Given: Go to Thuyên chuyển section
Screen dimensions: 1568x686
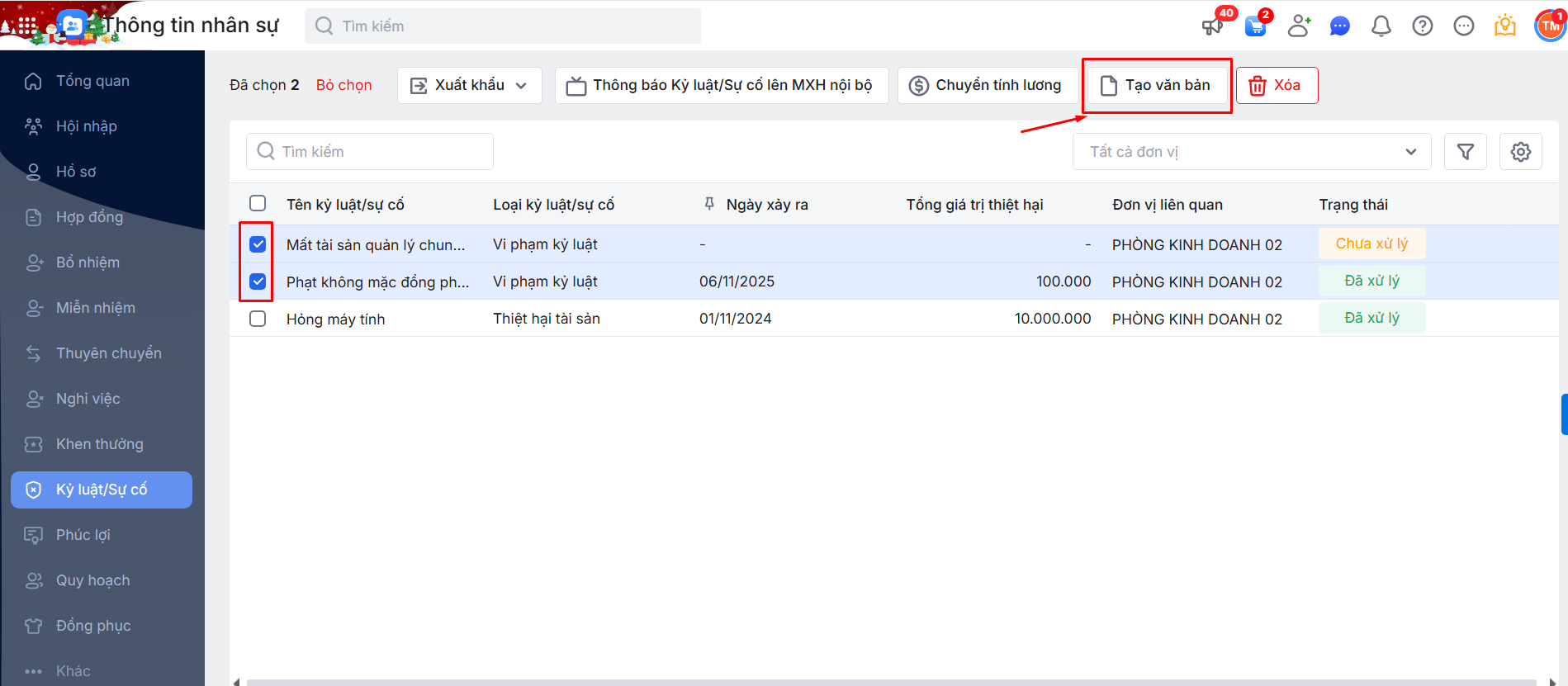Looking at the screenshot, I should [x=102, y=353].
